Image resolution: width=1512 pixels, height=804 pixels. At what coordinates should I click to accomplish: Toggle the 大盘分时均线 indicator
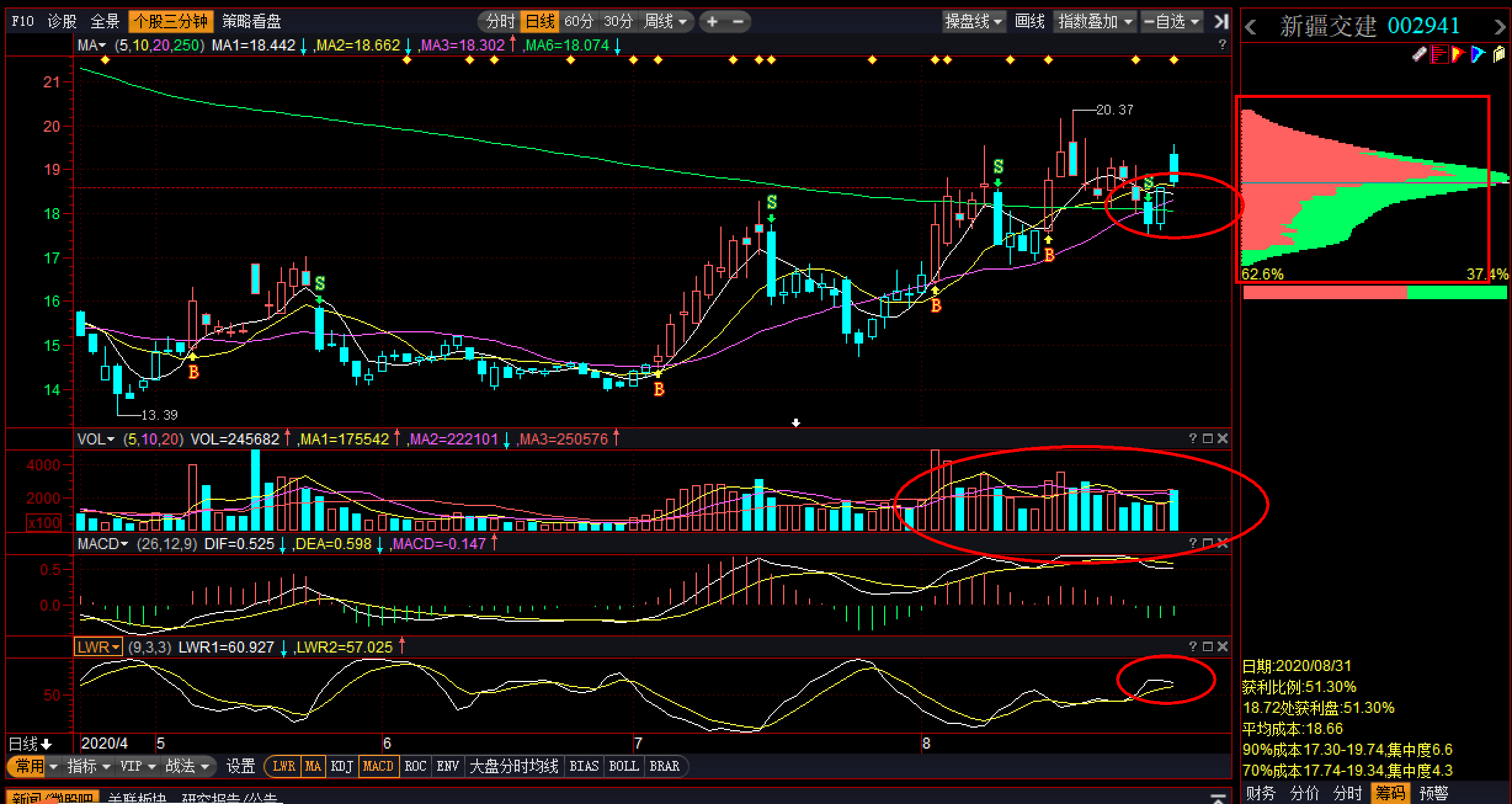tap(514, 766)
